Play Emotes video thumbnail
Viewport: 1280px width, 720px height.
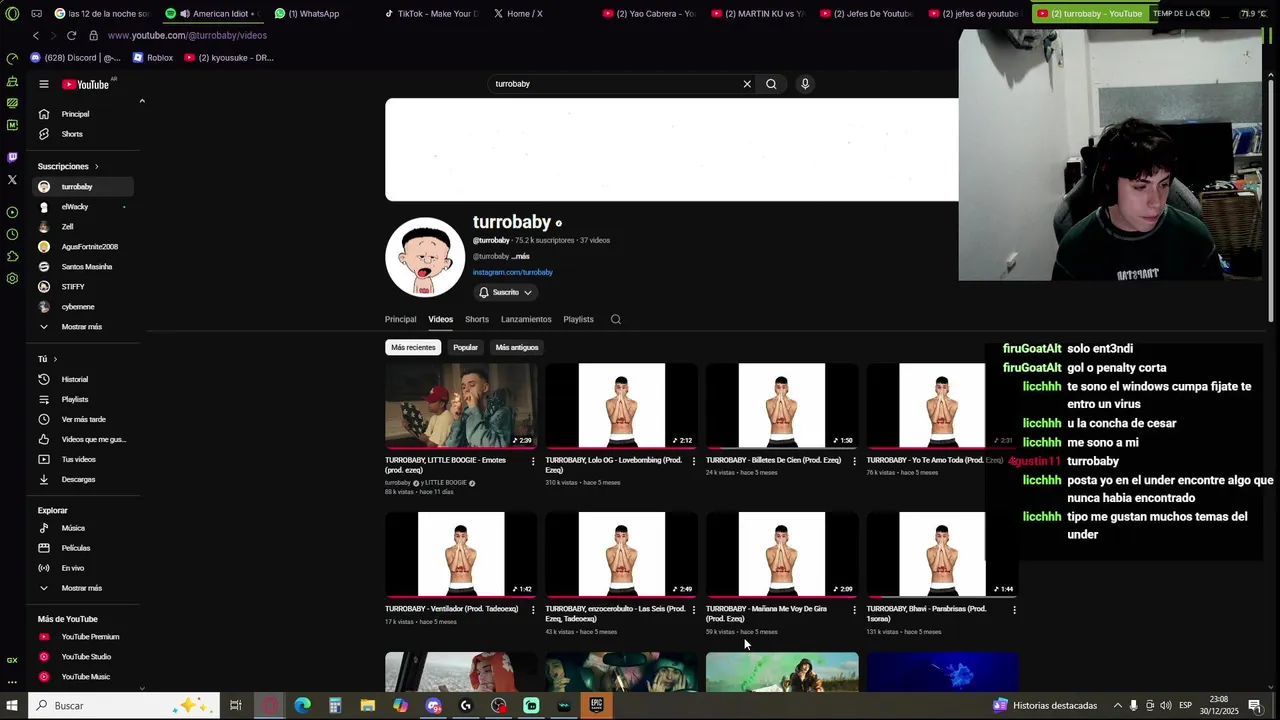coord(461,405)
